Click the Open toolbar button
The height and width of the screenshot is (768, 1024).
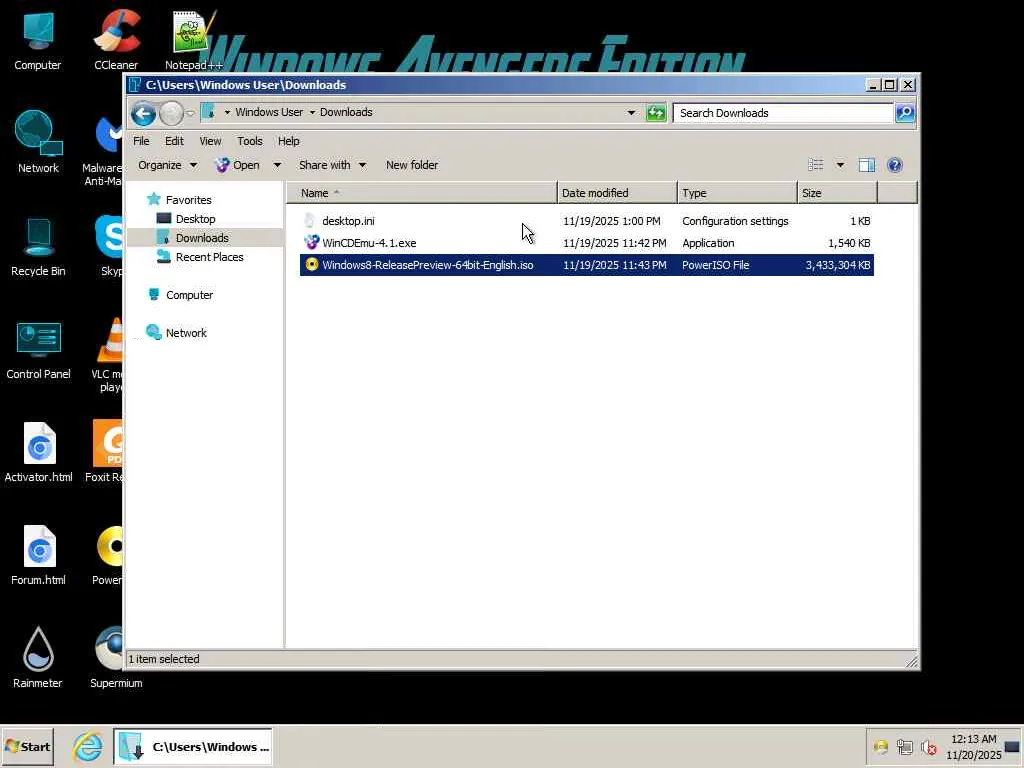[x=238, y=165]
